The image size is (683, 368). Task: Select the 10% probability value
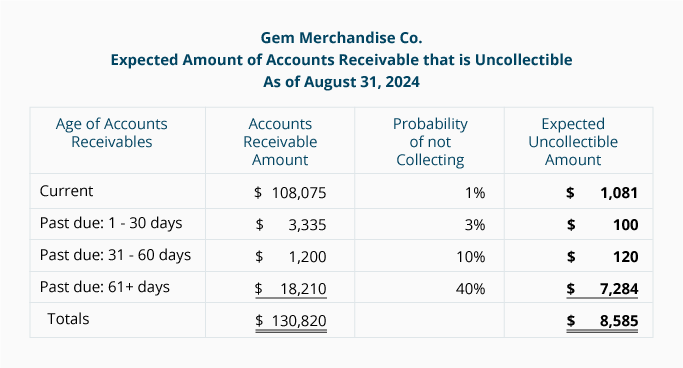[x=470, y=257]
